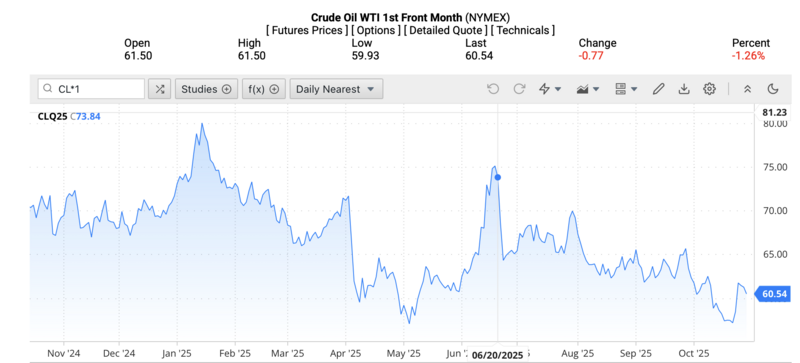Click the Crude Oil WTI 1st Front Month title

387,17
